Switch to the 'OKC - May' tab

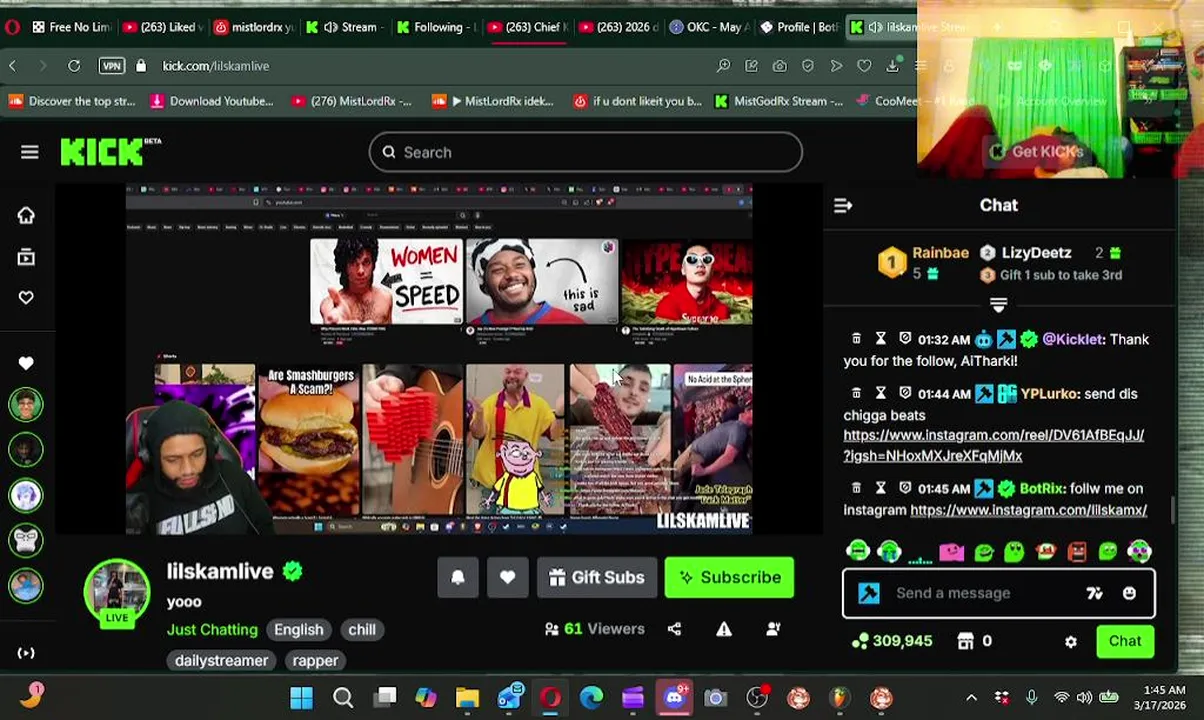[709, 27]
